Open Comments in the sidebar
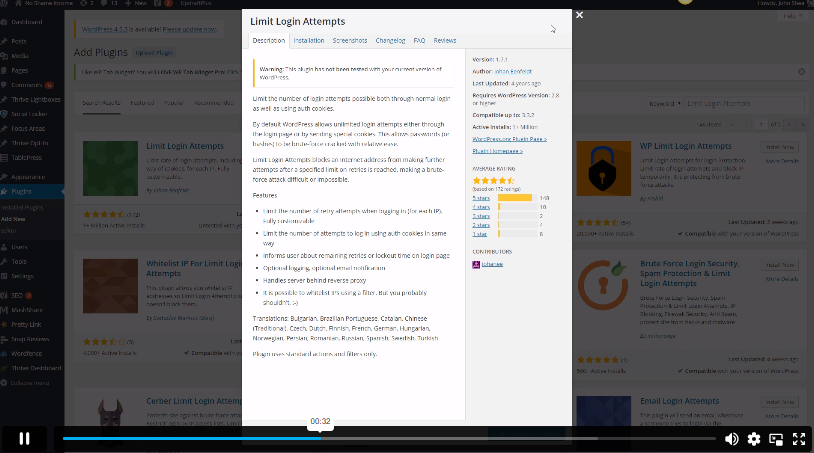This screenshot has width=814, height=453. 26,85
